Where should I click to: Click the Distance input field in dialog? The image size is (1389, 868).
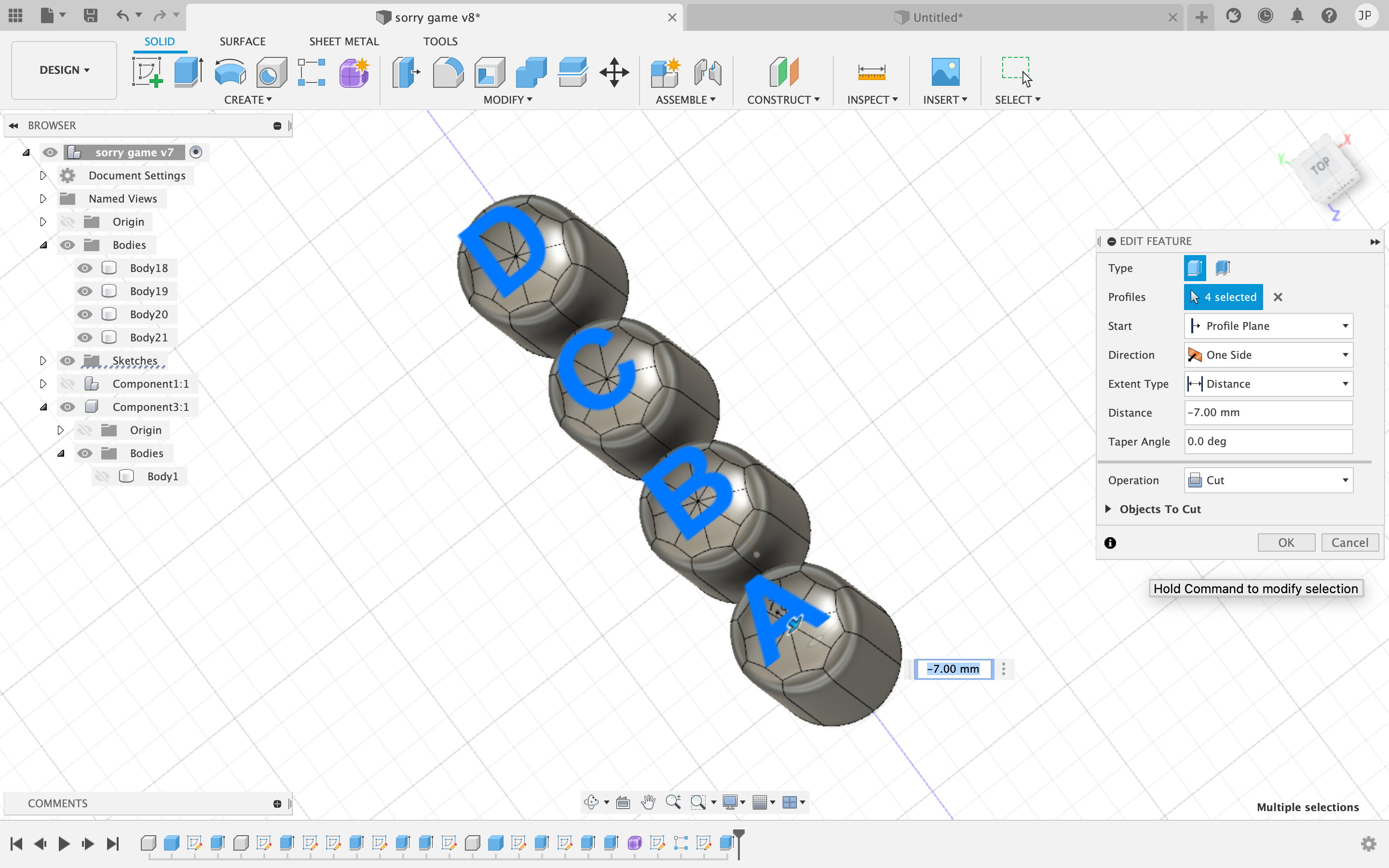tap(1268, 413)
